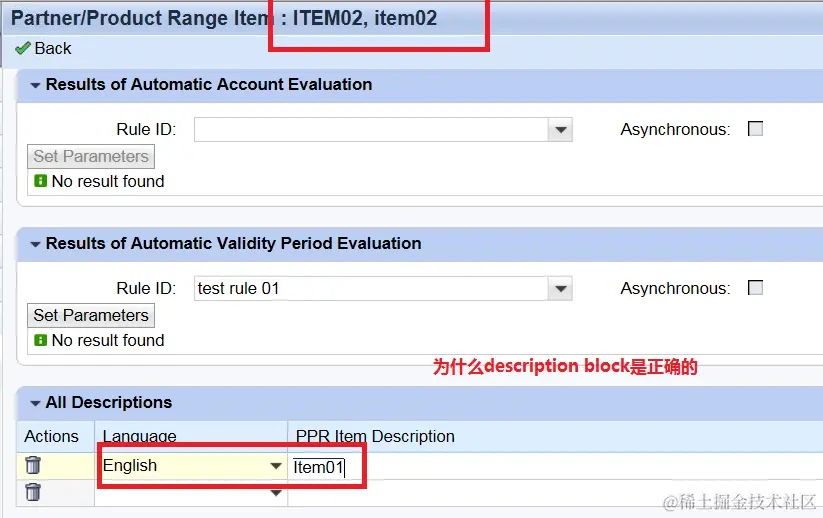The image size is (823, 518).
Task: Delete the English description row
Action: click(33, 465)
